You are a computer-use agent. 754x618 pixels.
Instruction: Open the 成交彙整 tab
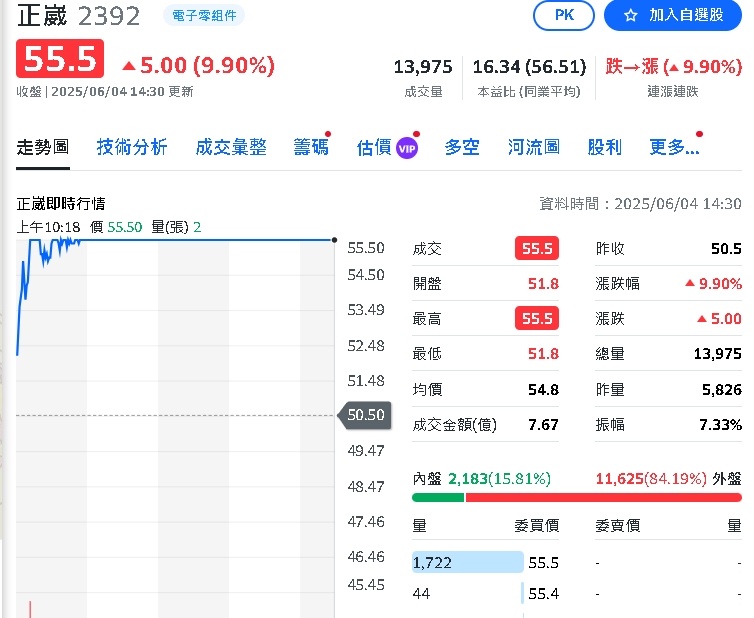[x=231, y=147]
